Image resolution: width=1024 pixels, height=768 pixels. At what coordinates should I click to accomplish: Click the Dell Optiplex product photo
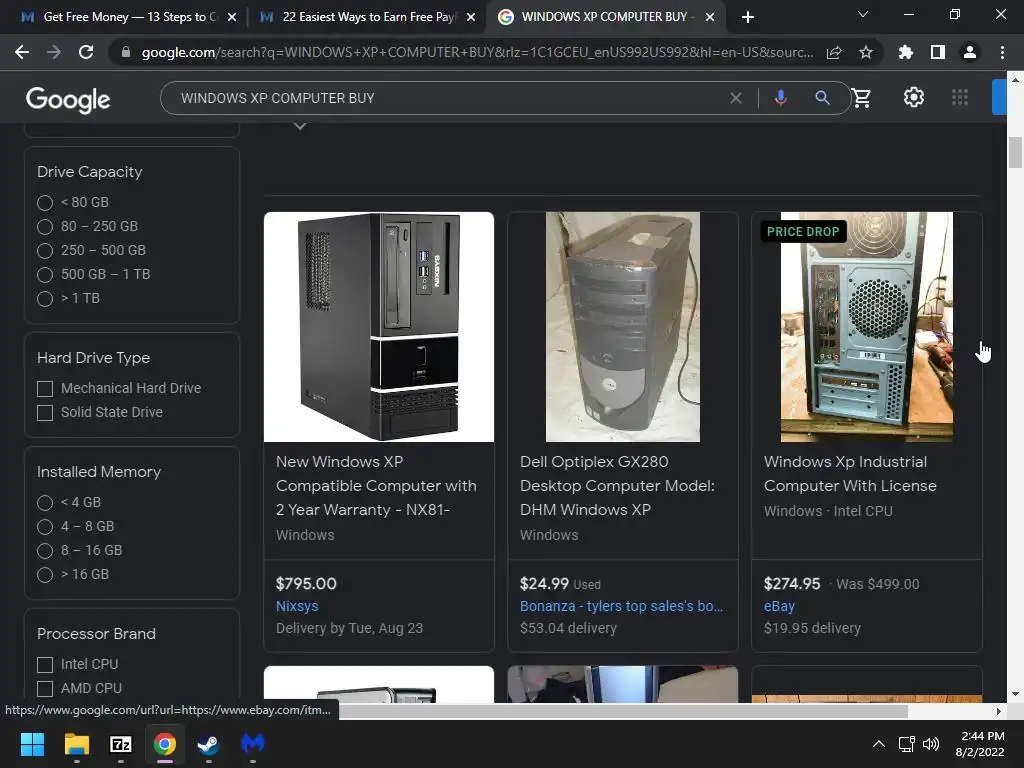point(622,327)
